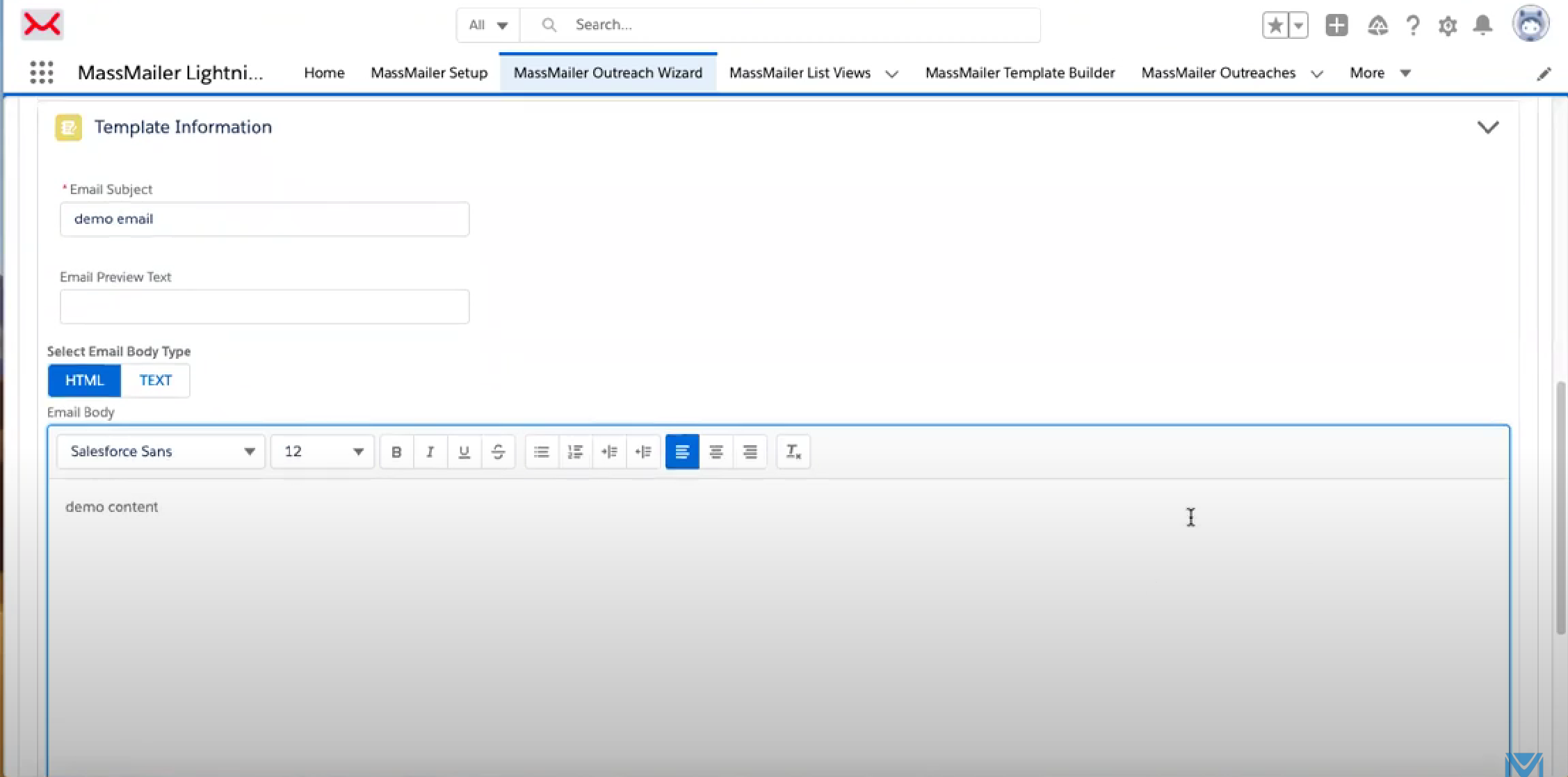Toggle italic formatting in the email body

point(430,451)
